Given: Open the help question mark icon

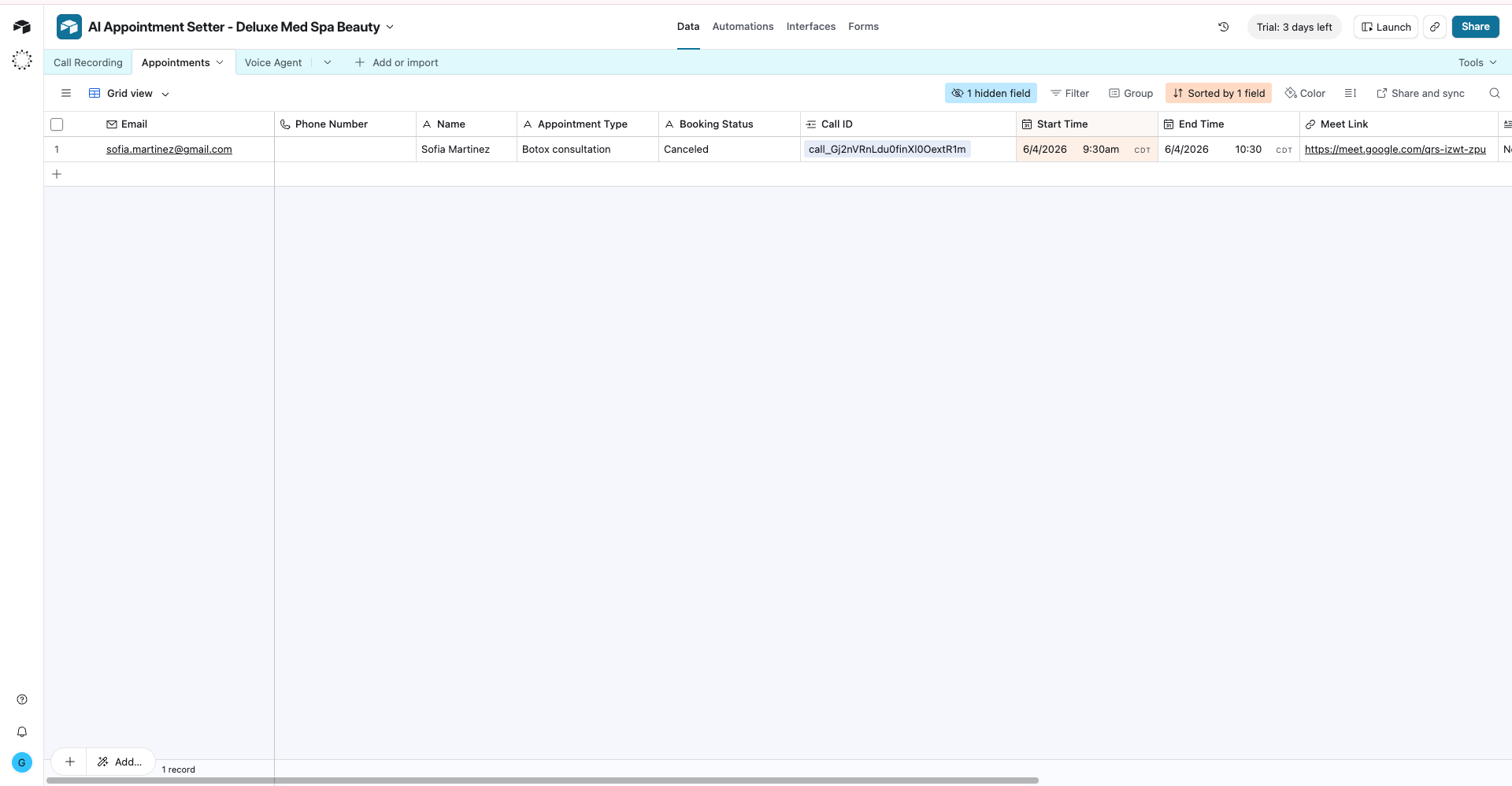Looking at the screenshot, I should [22, 699].
